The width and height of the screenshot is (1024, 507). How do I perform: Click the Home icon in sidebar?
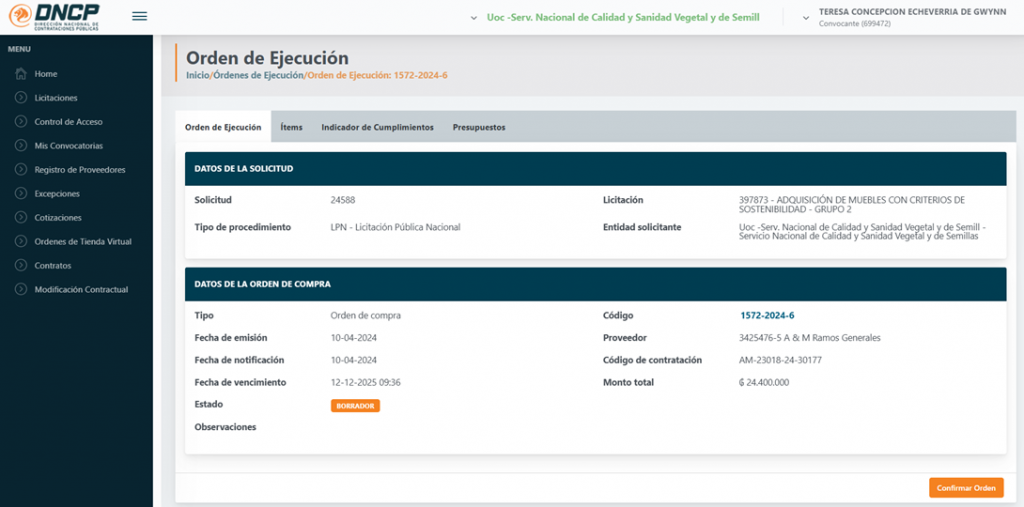pyautogui.click(x=20, y=74)
